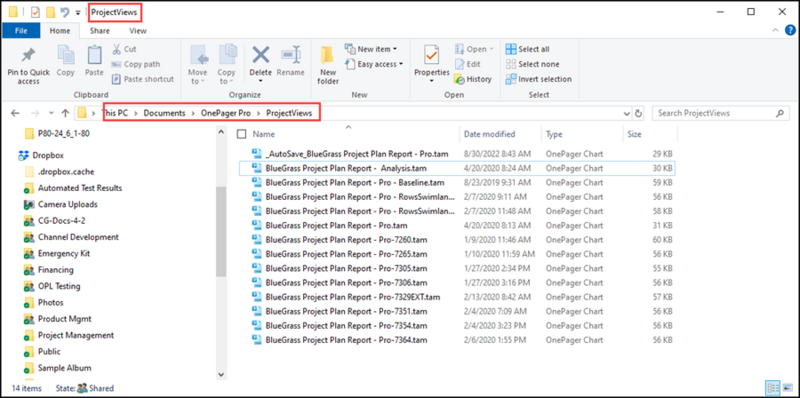Viewport: 800px width, 398px height.
Task: Collapse the ribbon with chevron
Action: (x=776, y=31)
